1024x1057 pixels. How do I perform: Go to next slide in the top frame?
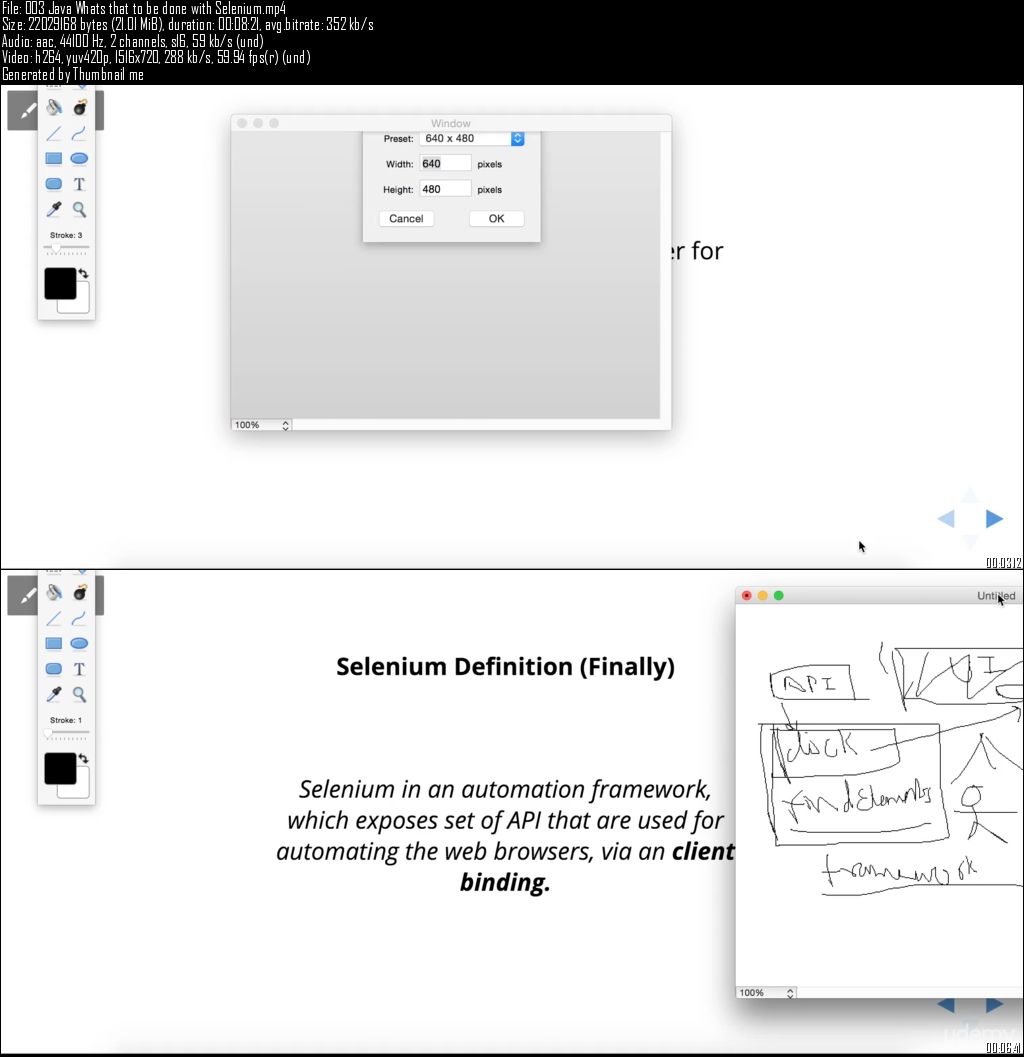point(994,518)
